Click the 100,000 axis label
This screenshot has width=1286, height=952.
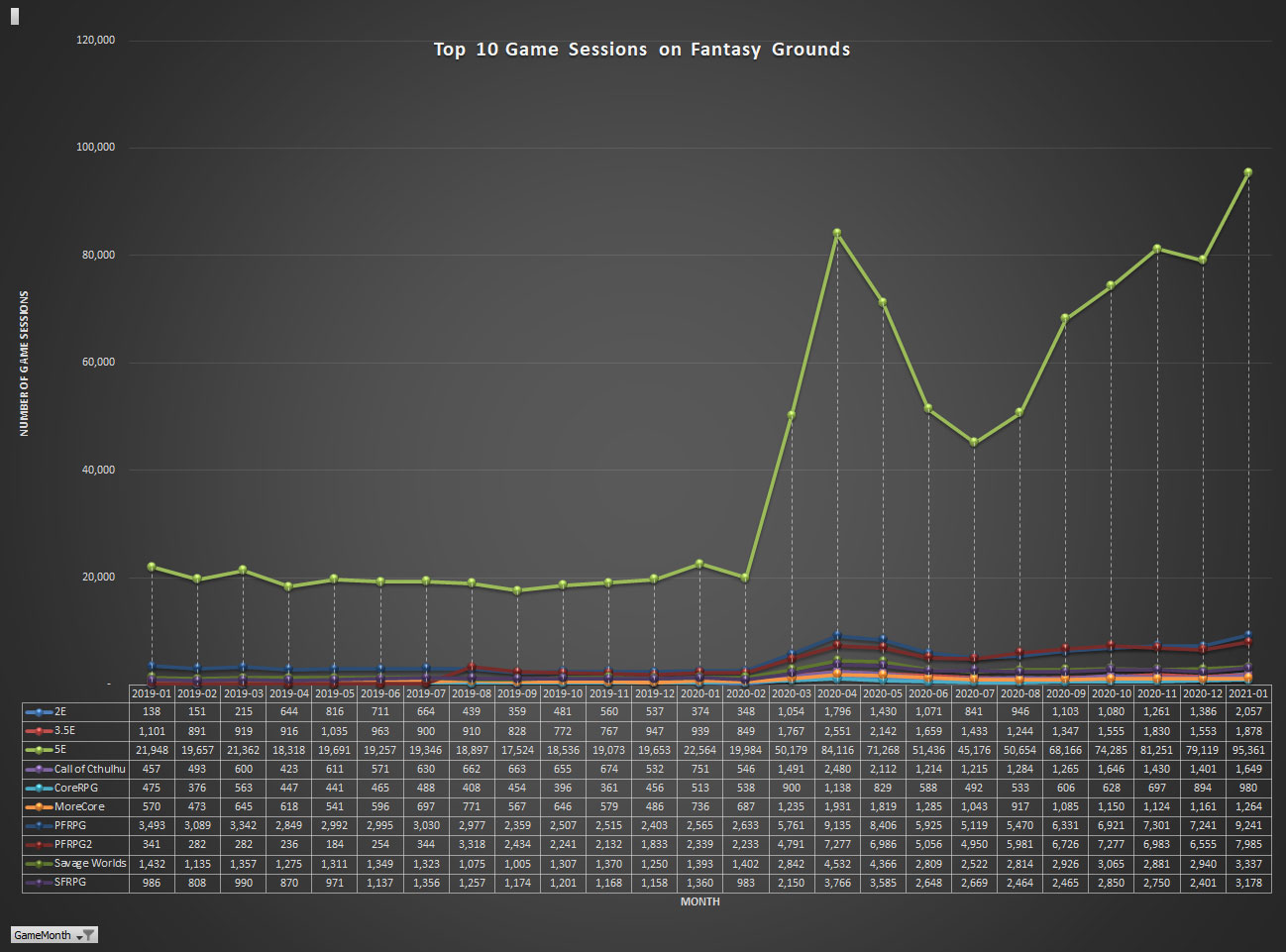click(96, 148)
